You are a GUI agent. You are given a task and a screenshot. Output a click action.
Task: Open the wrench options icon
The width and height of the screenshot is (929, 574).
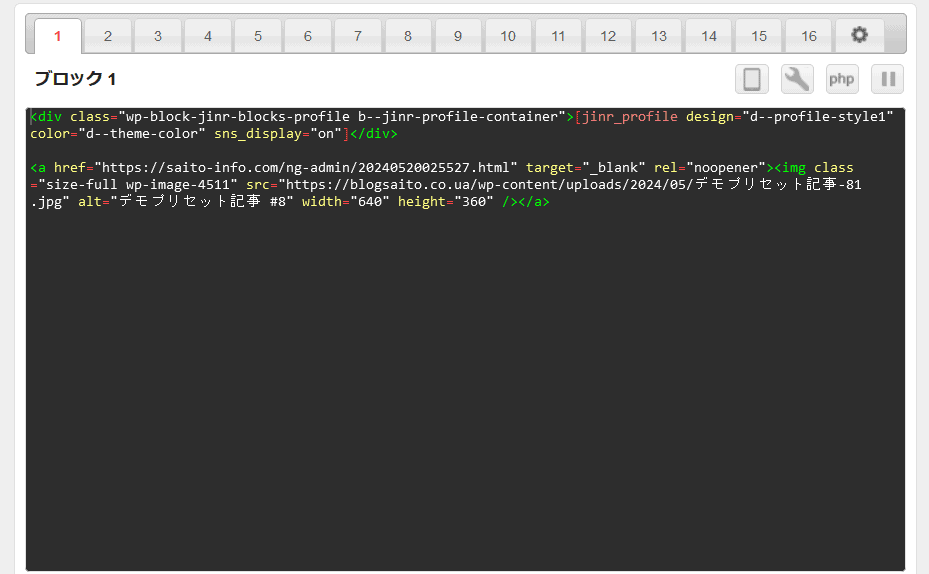coord(797,79)
